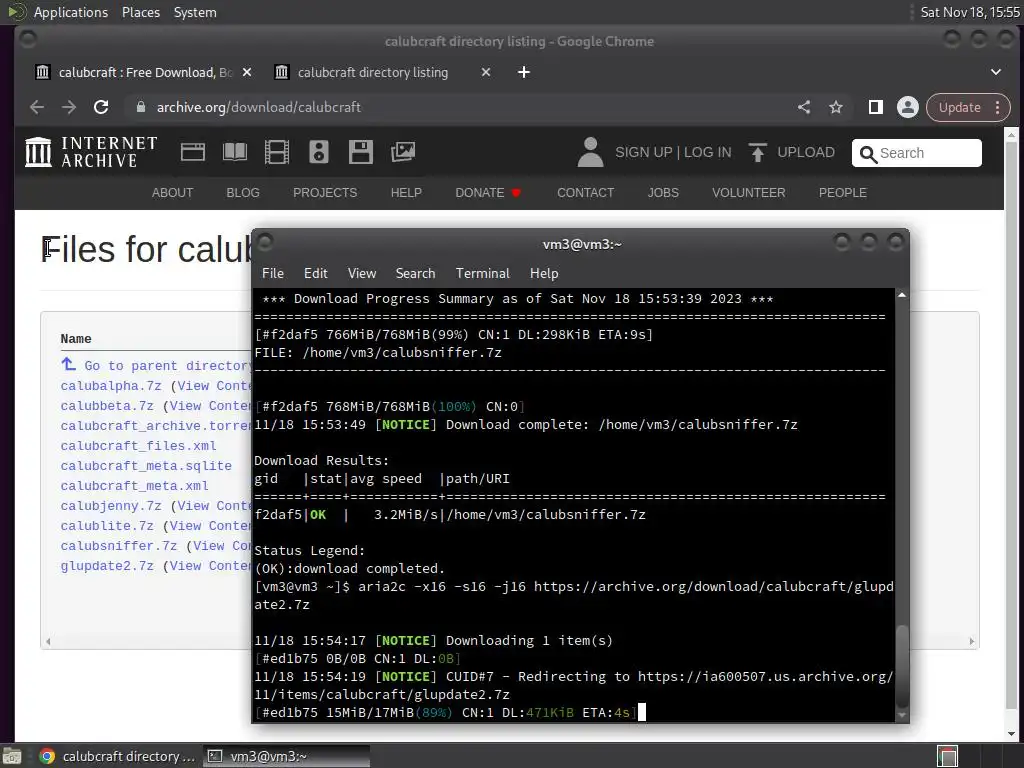
Task: Open terminal Search menu
Action: (415, 273)
